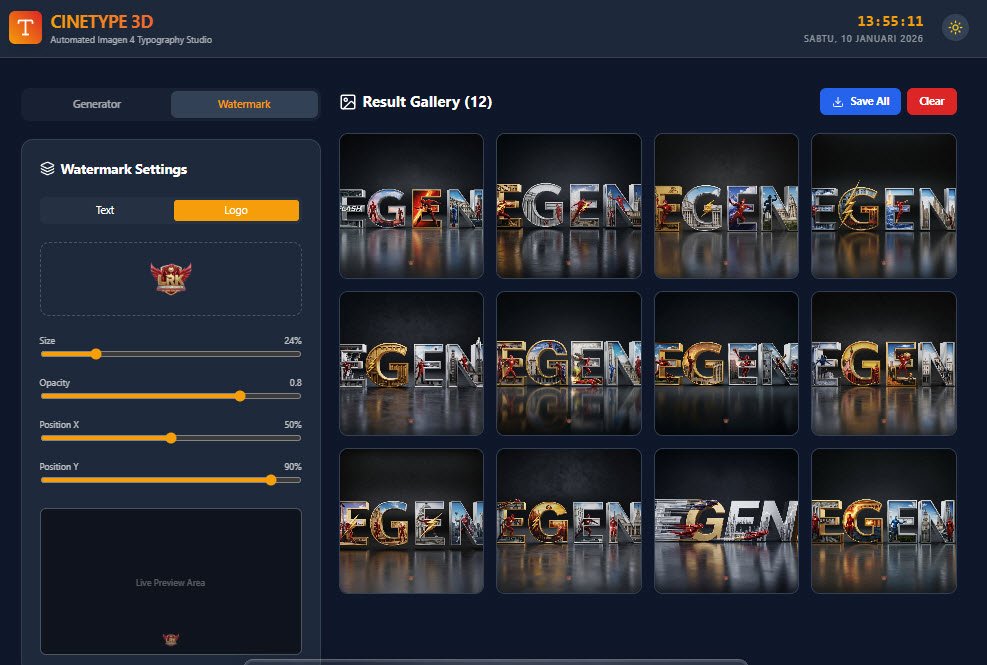Image resolution: width=987 pixels, height=665 pixels.
Task: Click the "Result Gallery (12)" heading
Action: [x=427, y=102]
